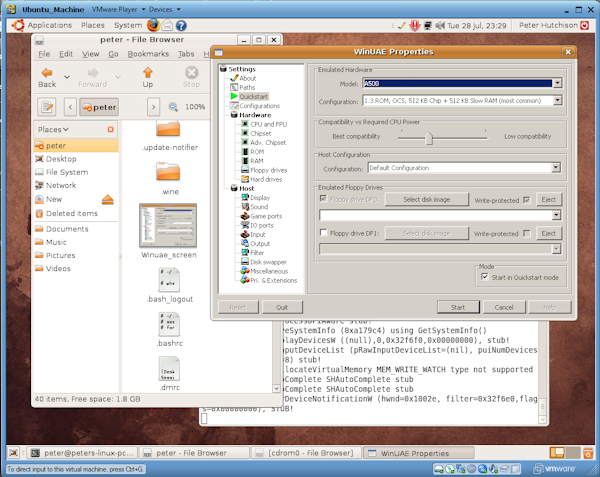
Task: Open the Disk swapper page
Action: [x=268, y=262]
